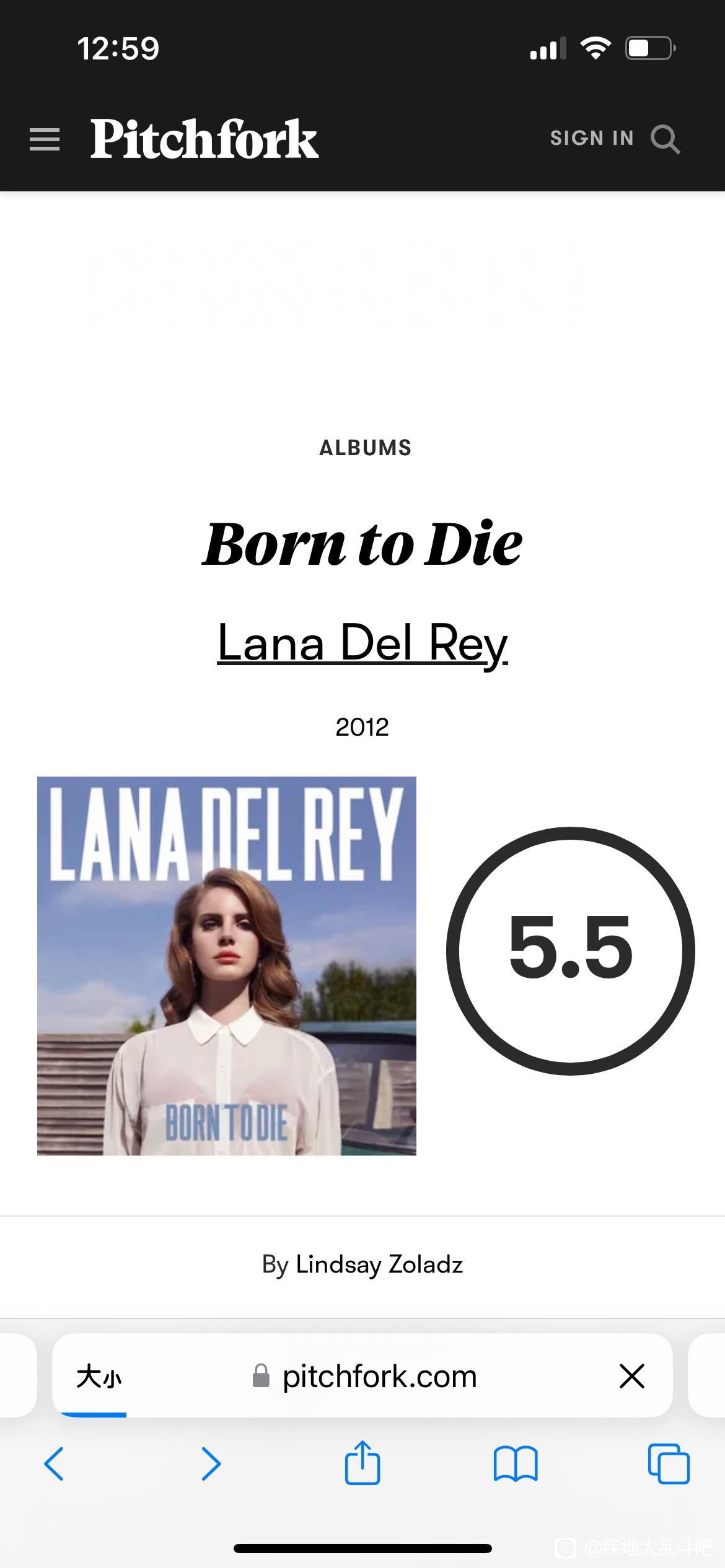Screen dimensions: 725x1568
Task: Tap the Safari share icon
Action: (362, 1463)
